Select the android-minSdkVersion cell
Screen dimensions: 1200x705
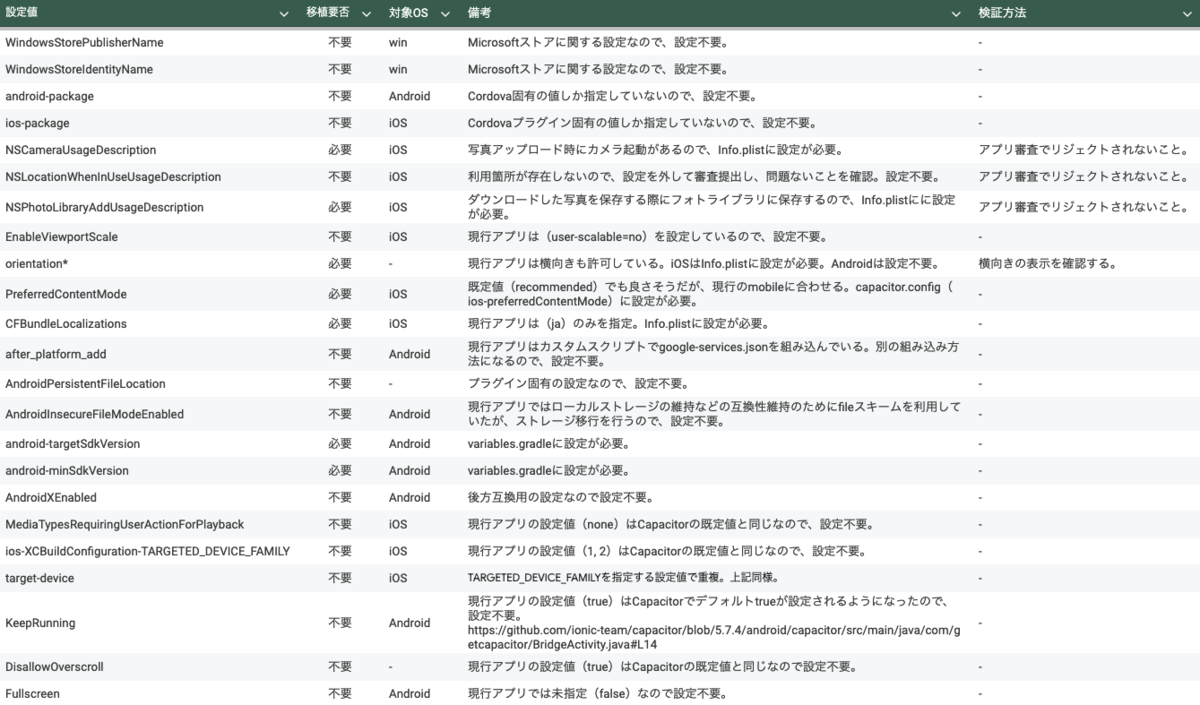click(67, 471)
